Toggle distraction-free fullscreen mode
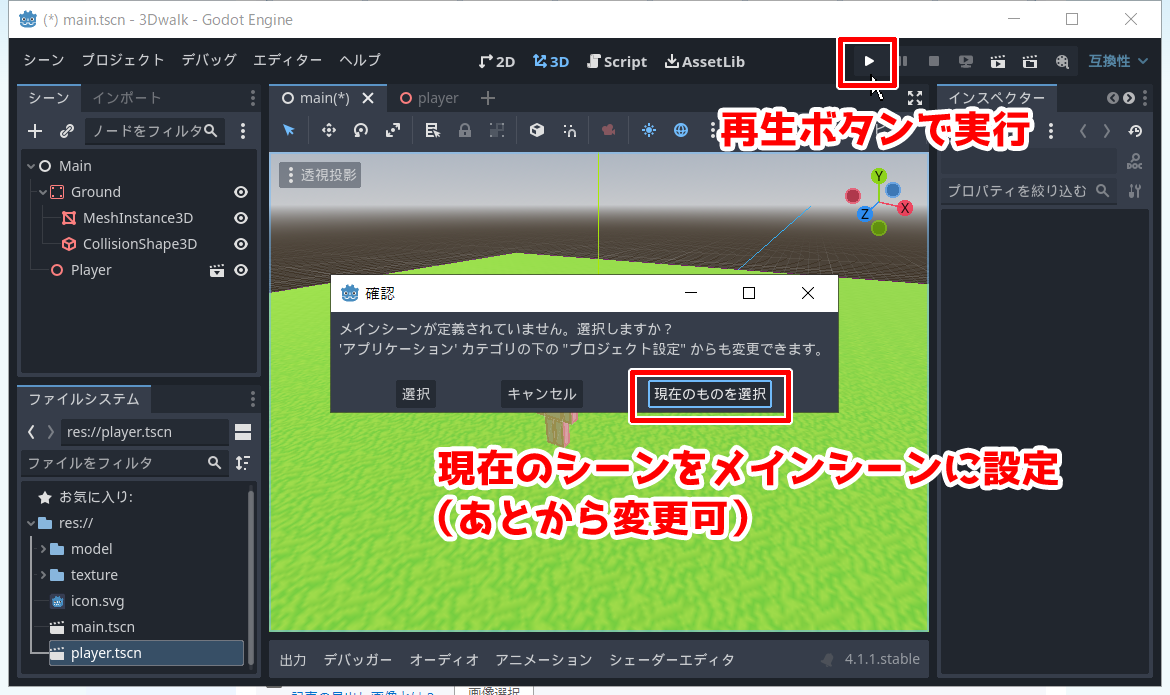Viewport: 1170px width, 695px height. 915,98
